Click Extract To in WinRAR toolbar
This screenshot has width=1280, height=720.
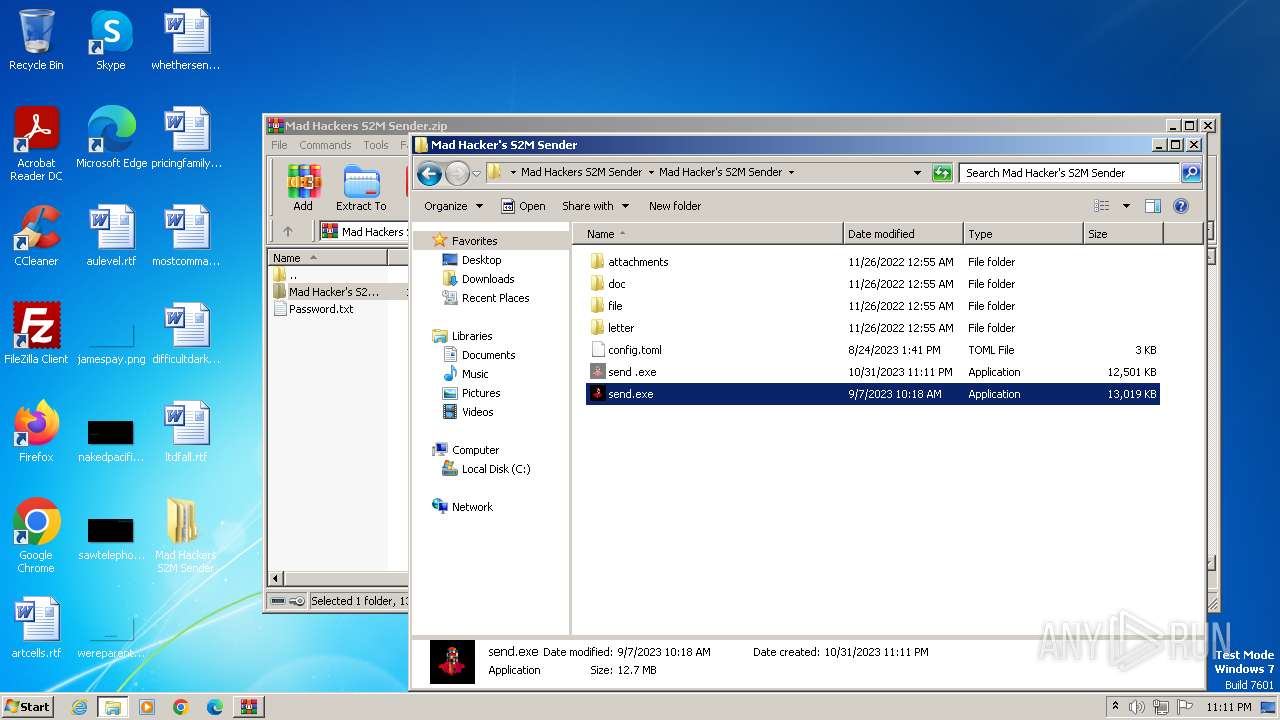[361, 188]
